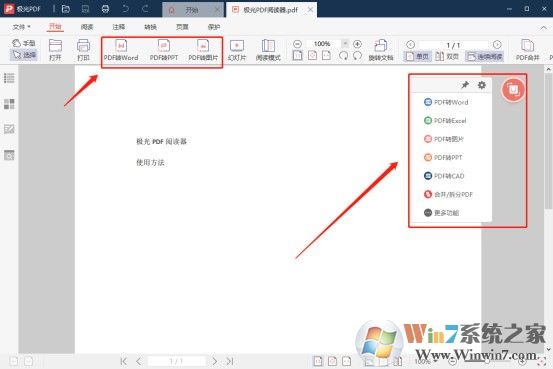Open the PDF合并 merge tool
Viewport: 553px width, 369px height.
click(527, 50)
